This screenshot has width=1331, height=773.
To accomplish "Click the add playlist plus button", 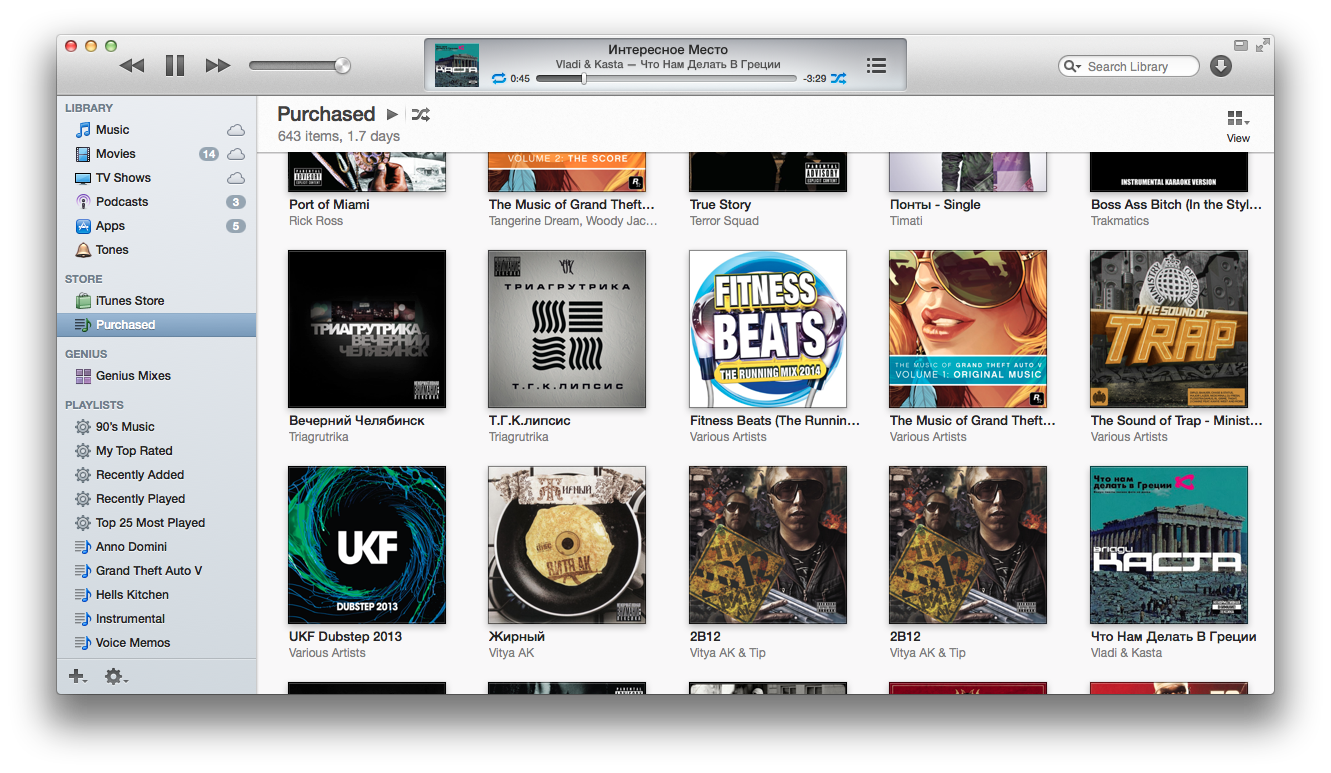I will (77, 677).
